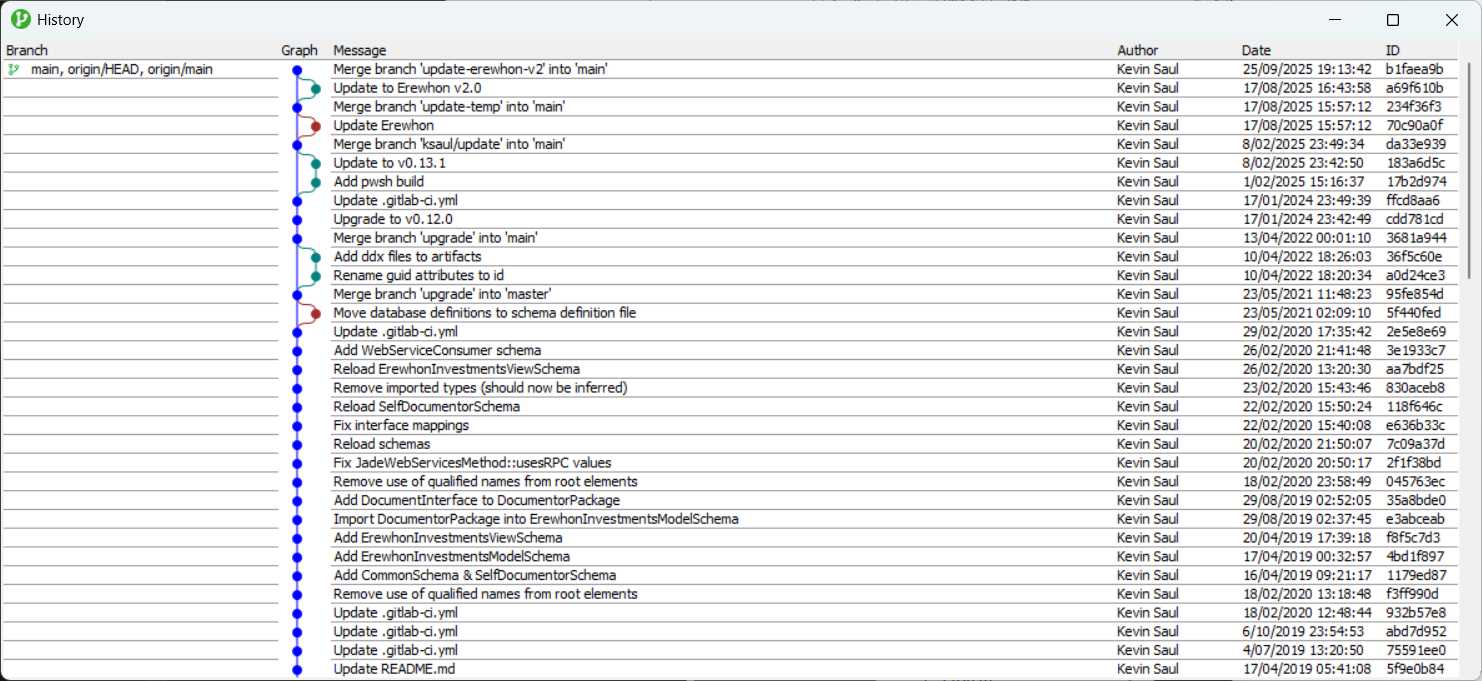The image size is (1482, 681).
Task: Click commit ID b1faea9b
Action: 1414,70
